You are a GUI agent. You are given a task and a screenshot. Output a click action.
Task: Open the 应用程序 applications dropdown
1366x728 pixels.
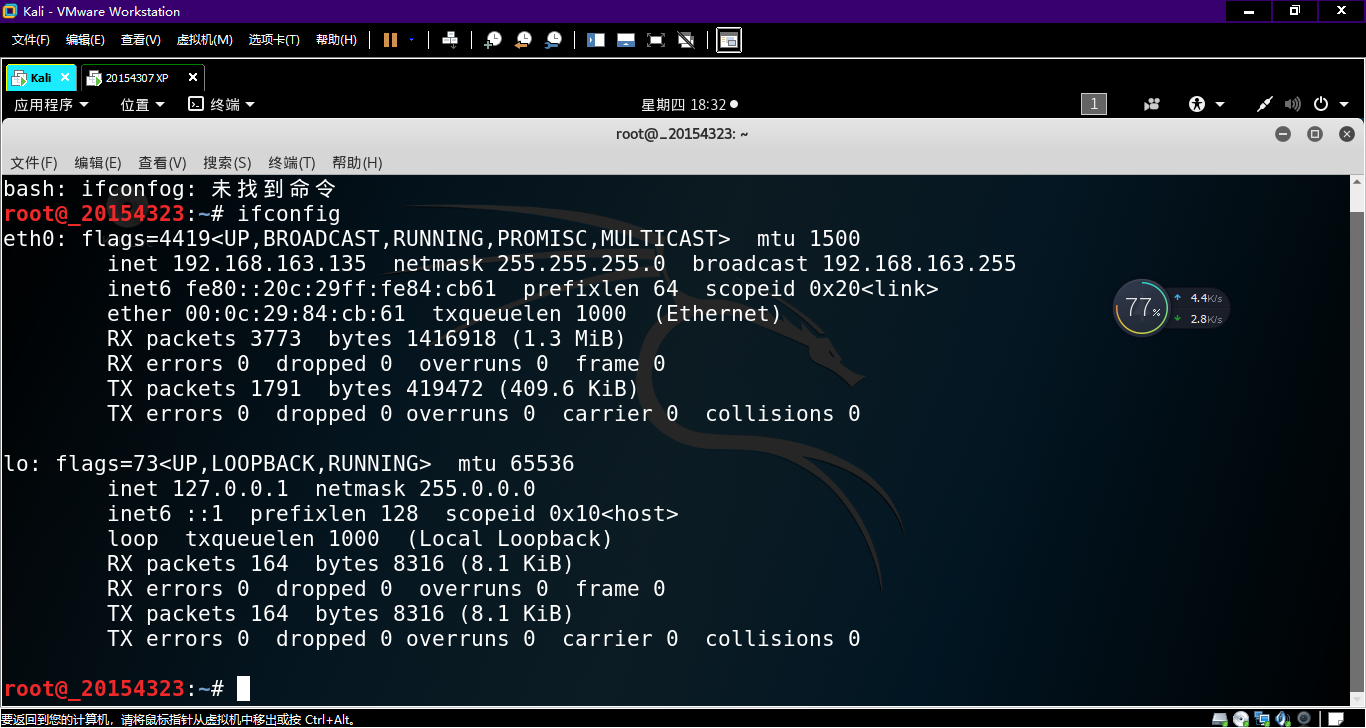51,104
